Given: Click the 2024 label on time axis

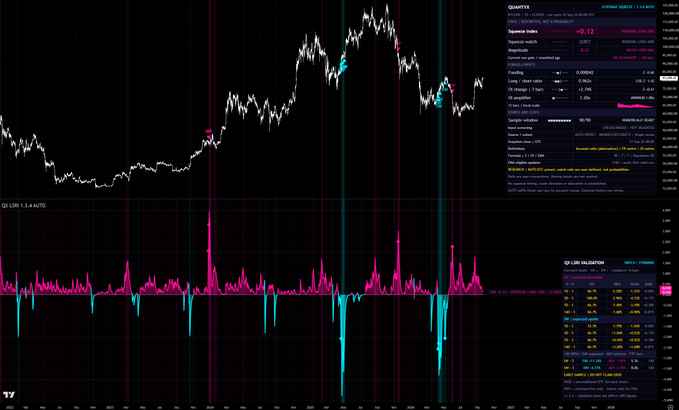Looking at the screenshot, I should 210,407.
